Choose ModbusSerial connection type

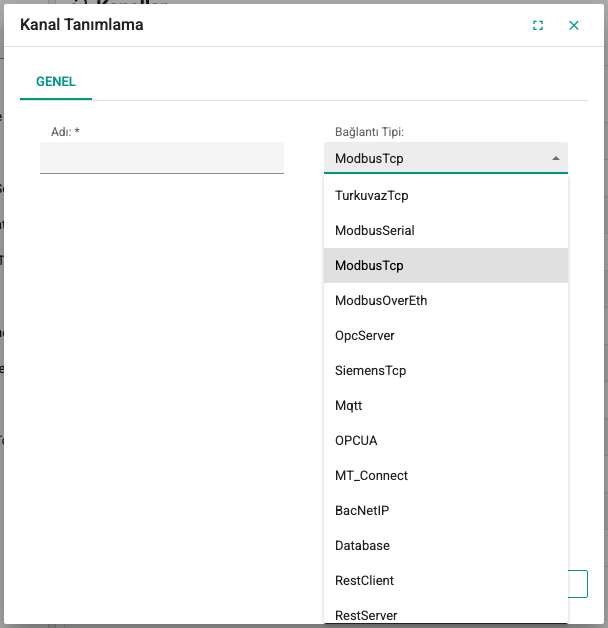tap(446, 230)
